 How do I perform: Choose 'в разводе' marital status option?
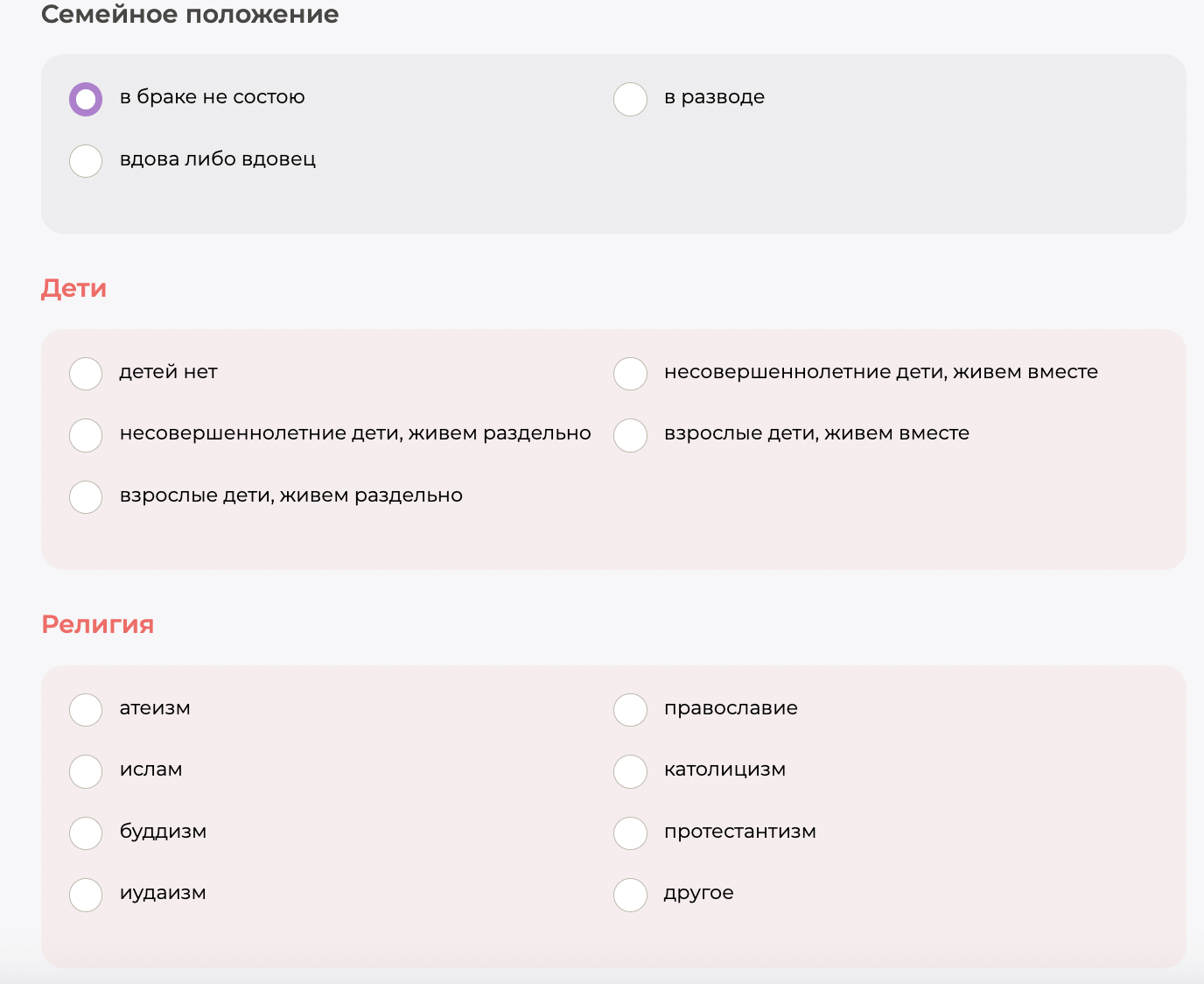click(630, 99)
